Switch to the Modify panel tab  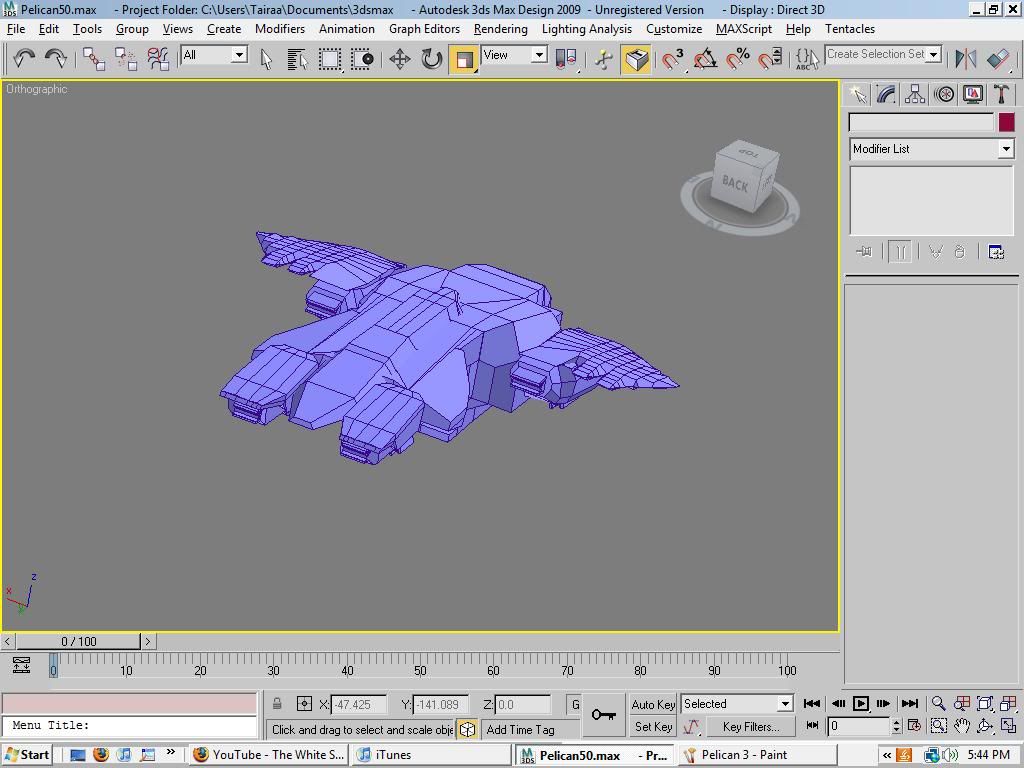click(x=886, y=95)
